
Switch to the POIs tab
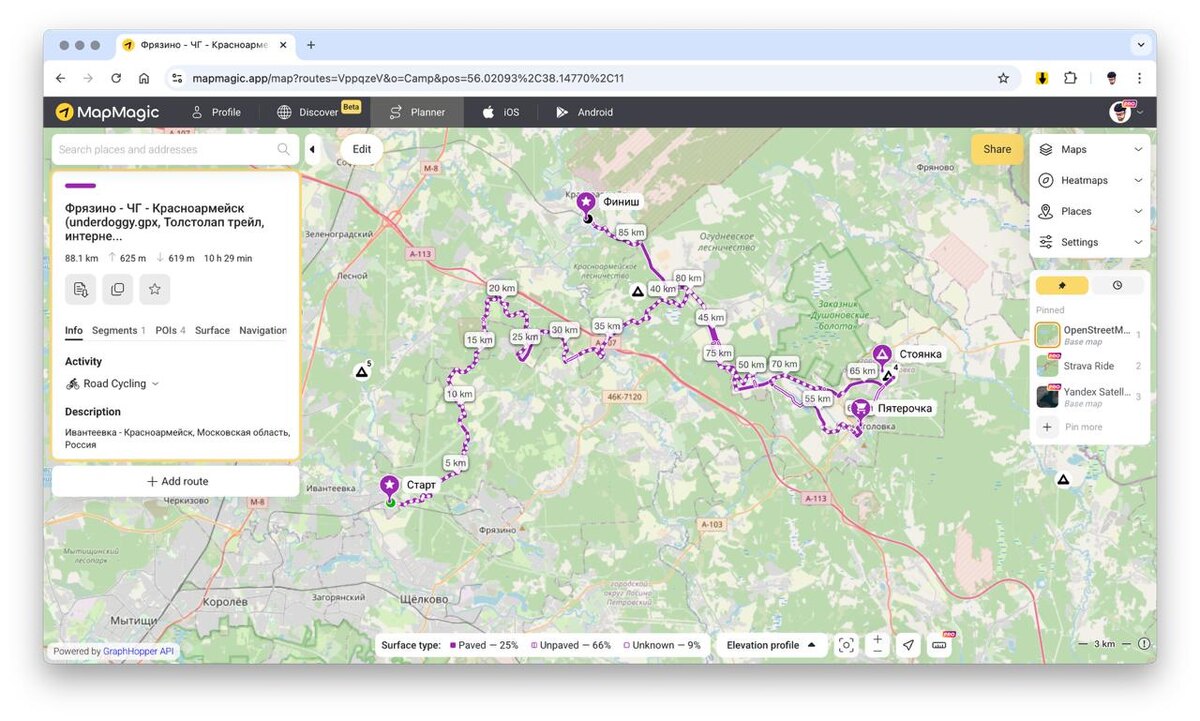[x=170, y=331]
